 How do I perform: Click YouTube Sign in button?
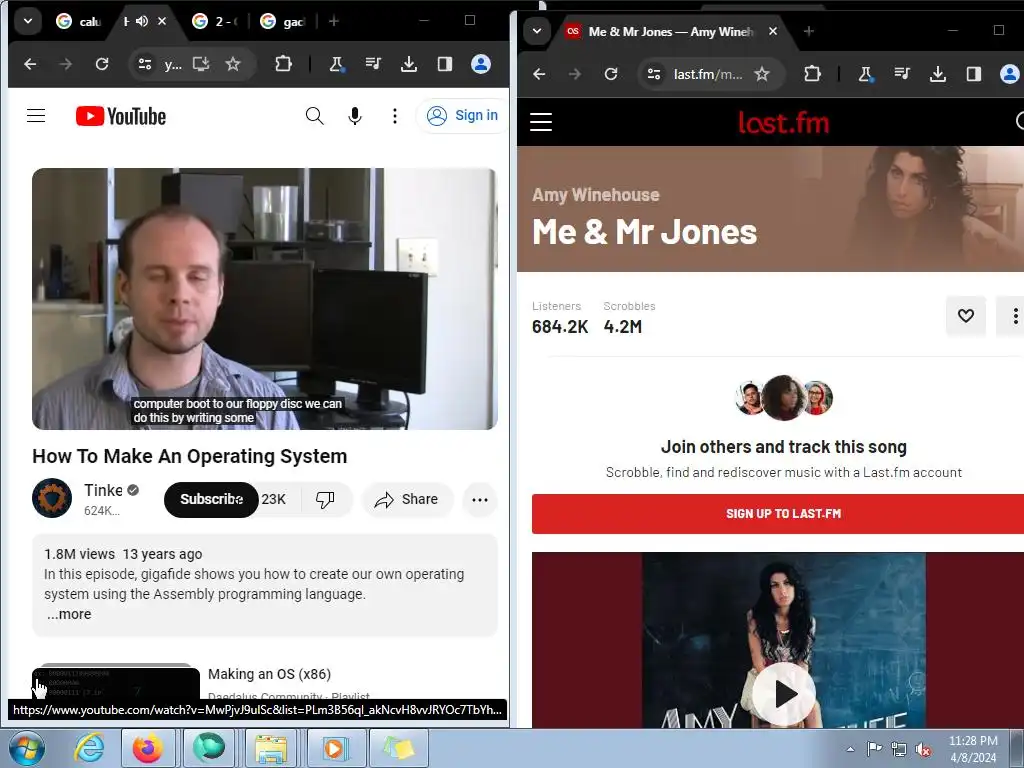click(x=462, y=116)
